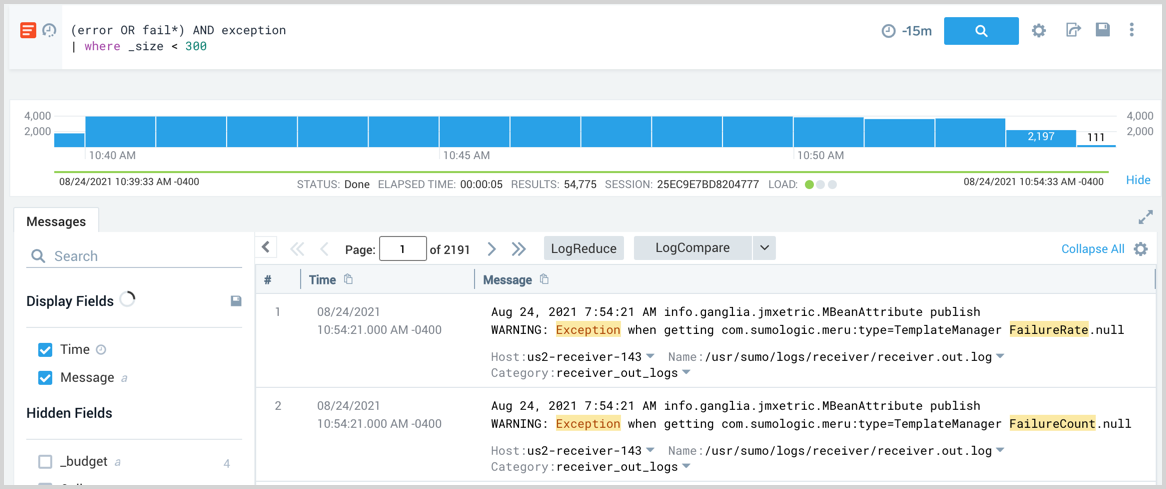Save display fields with disk icon
The image size is (1166, 489).
coord(236,301)
